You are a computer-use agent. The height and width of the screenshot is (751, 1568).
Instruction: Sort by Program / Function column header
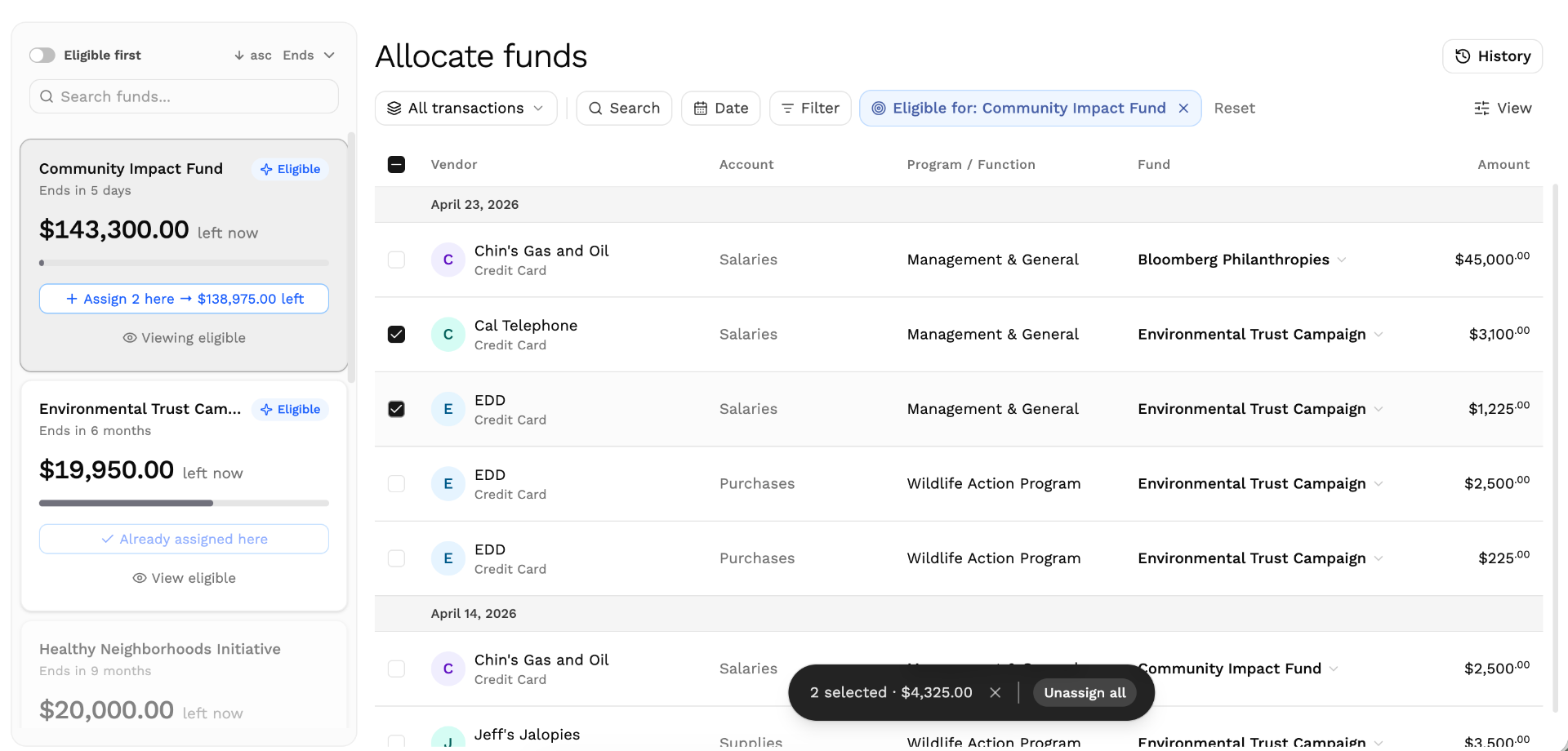click(x=971, y=164)
